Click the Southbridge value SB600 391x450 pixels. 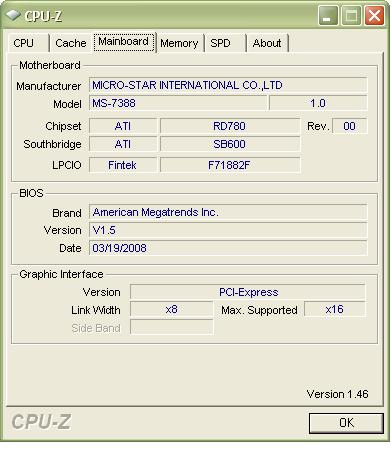click(x=230, y=144)
